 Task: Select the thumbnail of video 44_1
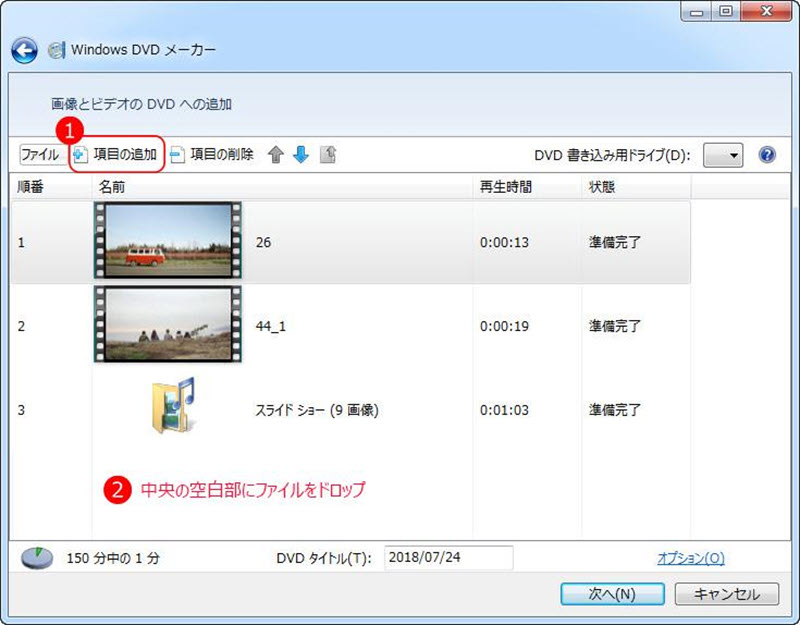(167, 325)
